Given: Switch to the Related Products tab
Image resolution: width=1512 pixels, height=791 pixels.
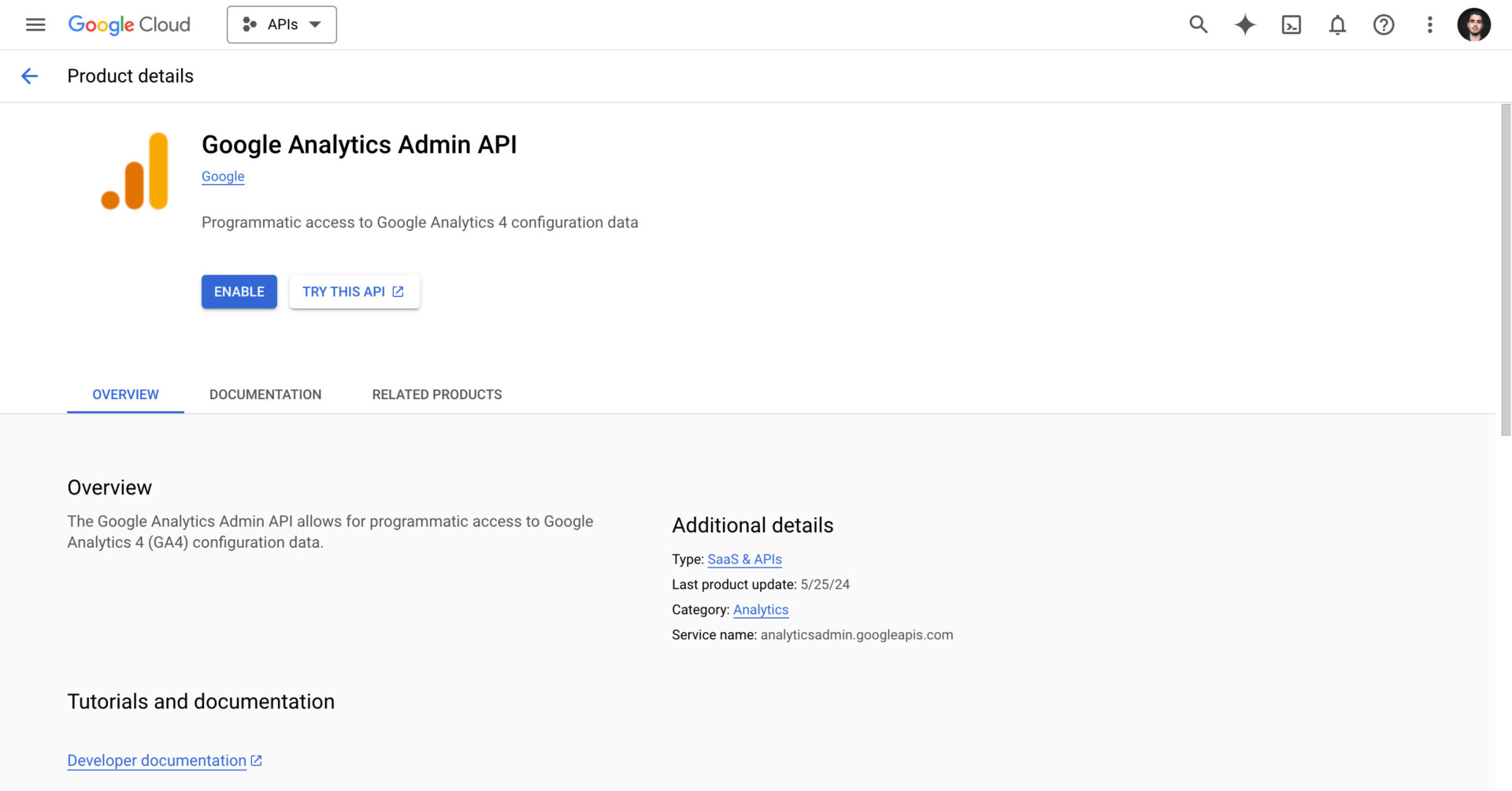Looking at the screenshot, I should coord(436,394).
